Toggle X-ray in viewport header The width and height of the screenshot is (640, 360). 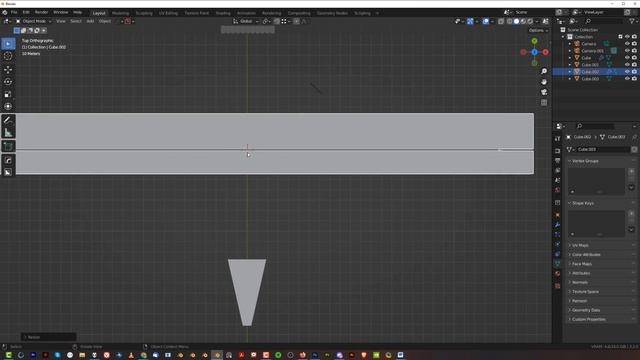[501, 21]
